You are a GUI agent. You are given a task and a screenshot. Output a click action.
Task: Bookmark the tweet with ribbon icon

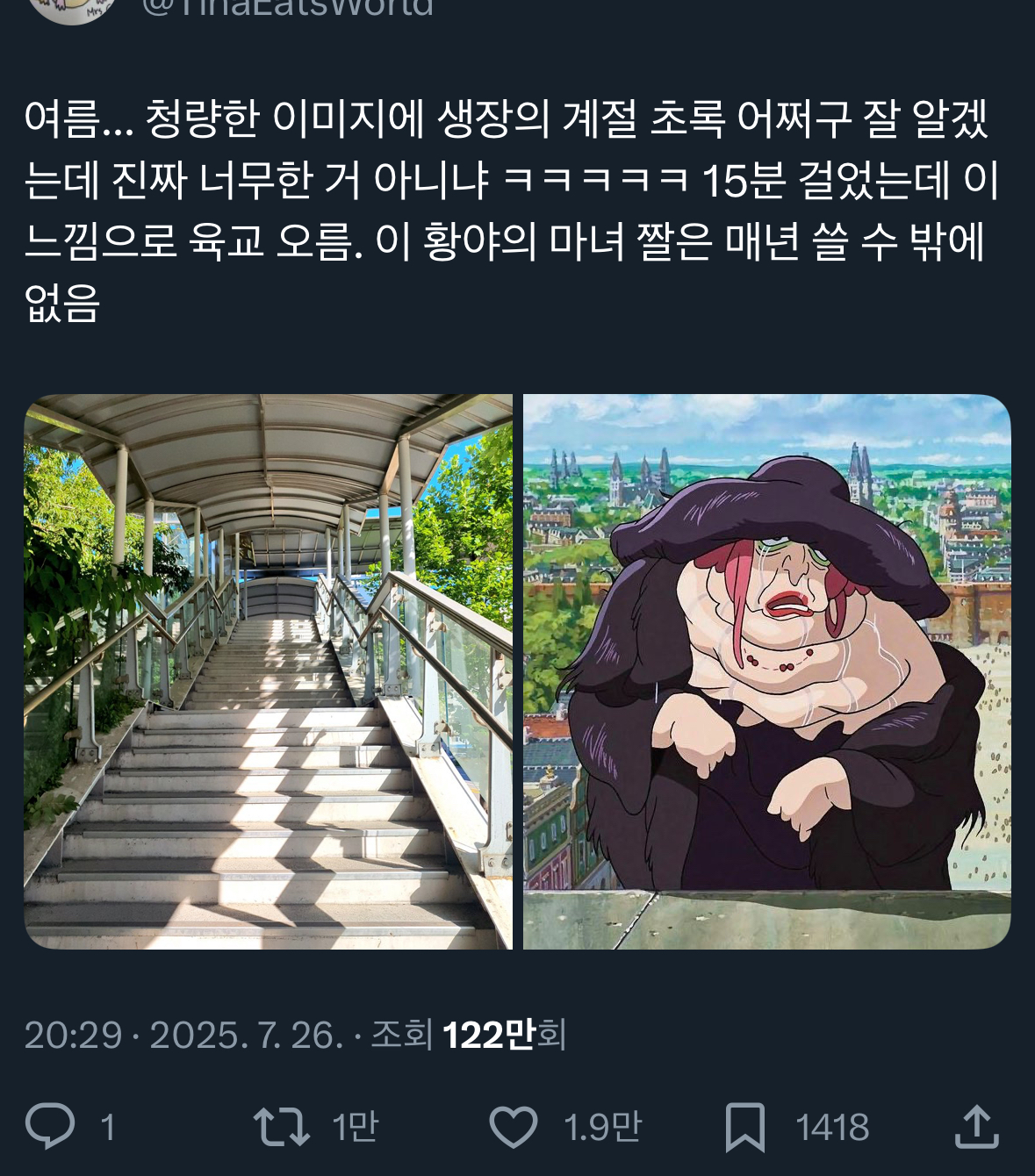(x=745, y=1127)
